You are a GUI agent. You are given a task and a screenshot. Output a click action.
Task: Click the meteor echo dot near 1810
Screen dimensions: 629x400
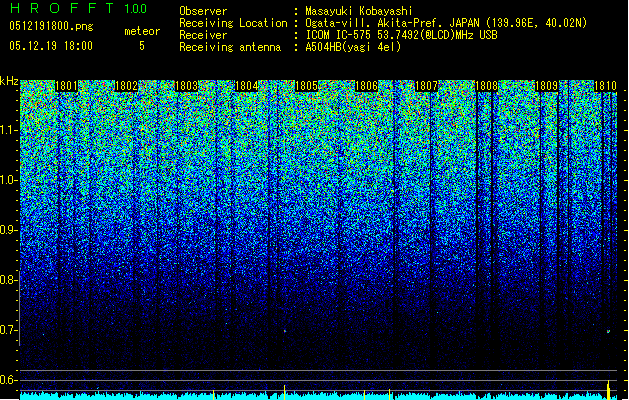pos(608,331)
